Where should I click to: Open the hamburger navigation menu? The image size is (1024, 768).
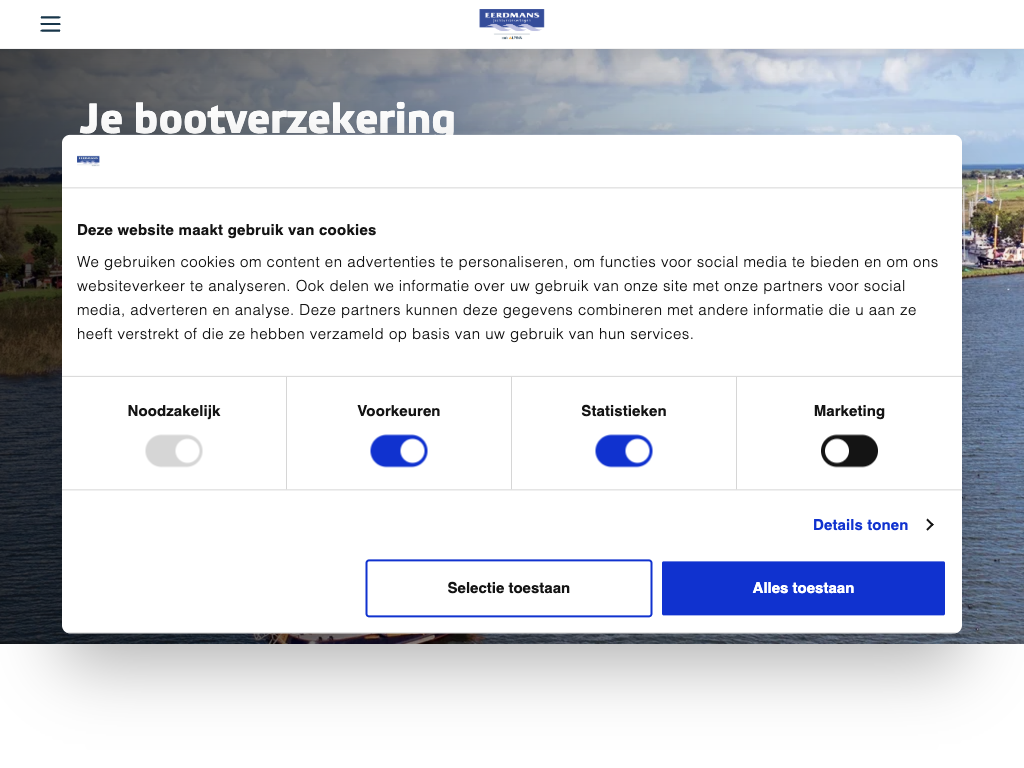click(x=50, y=24)
